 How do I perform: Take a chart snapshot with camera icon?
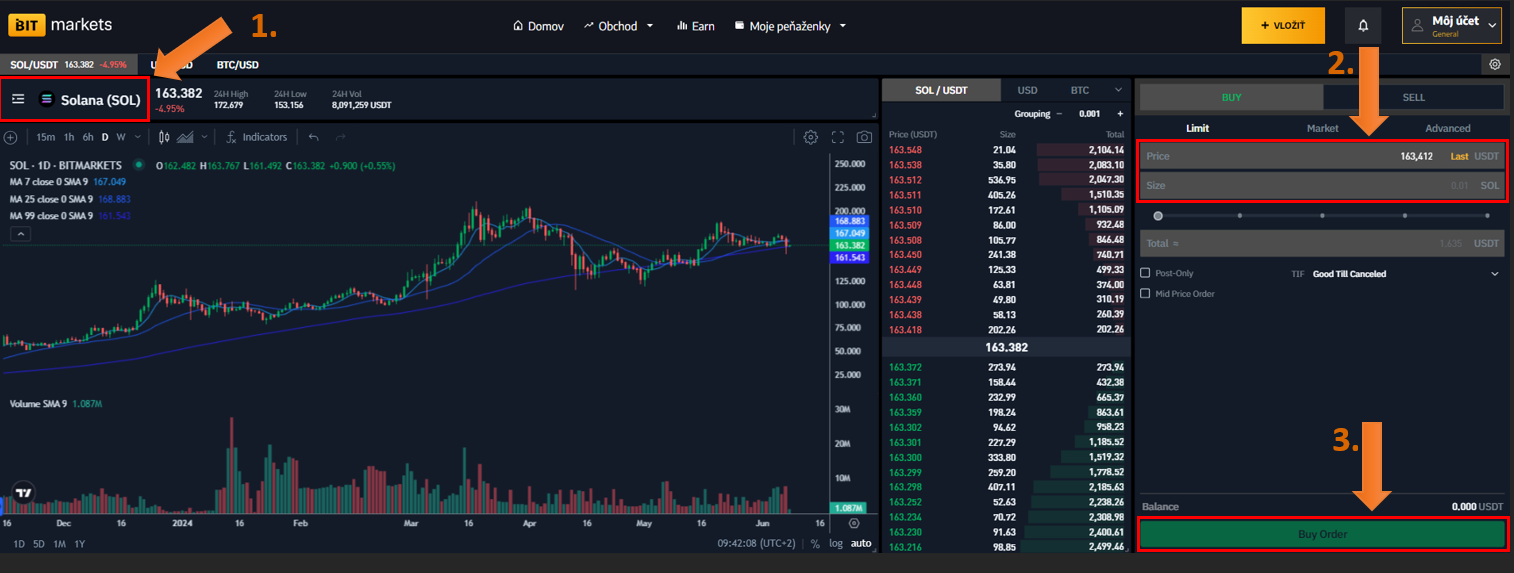(864, 137)
